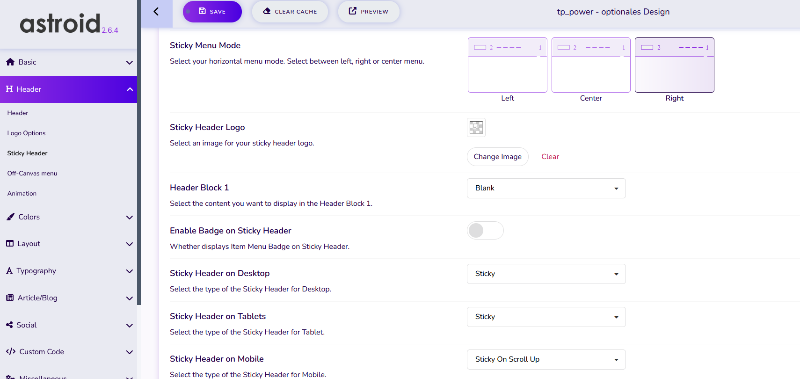The height and width of the screenshot is (379, 800).
Task: Expand the Article/Blog section chevron
Action: (x=130, y=298)
